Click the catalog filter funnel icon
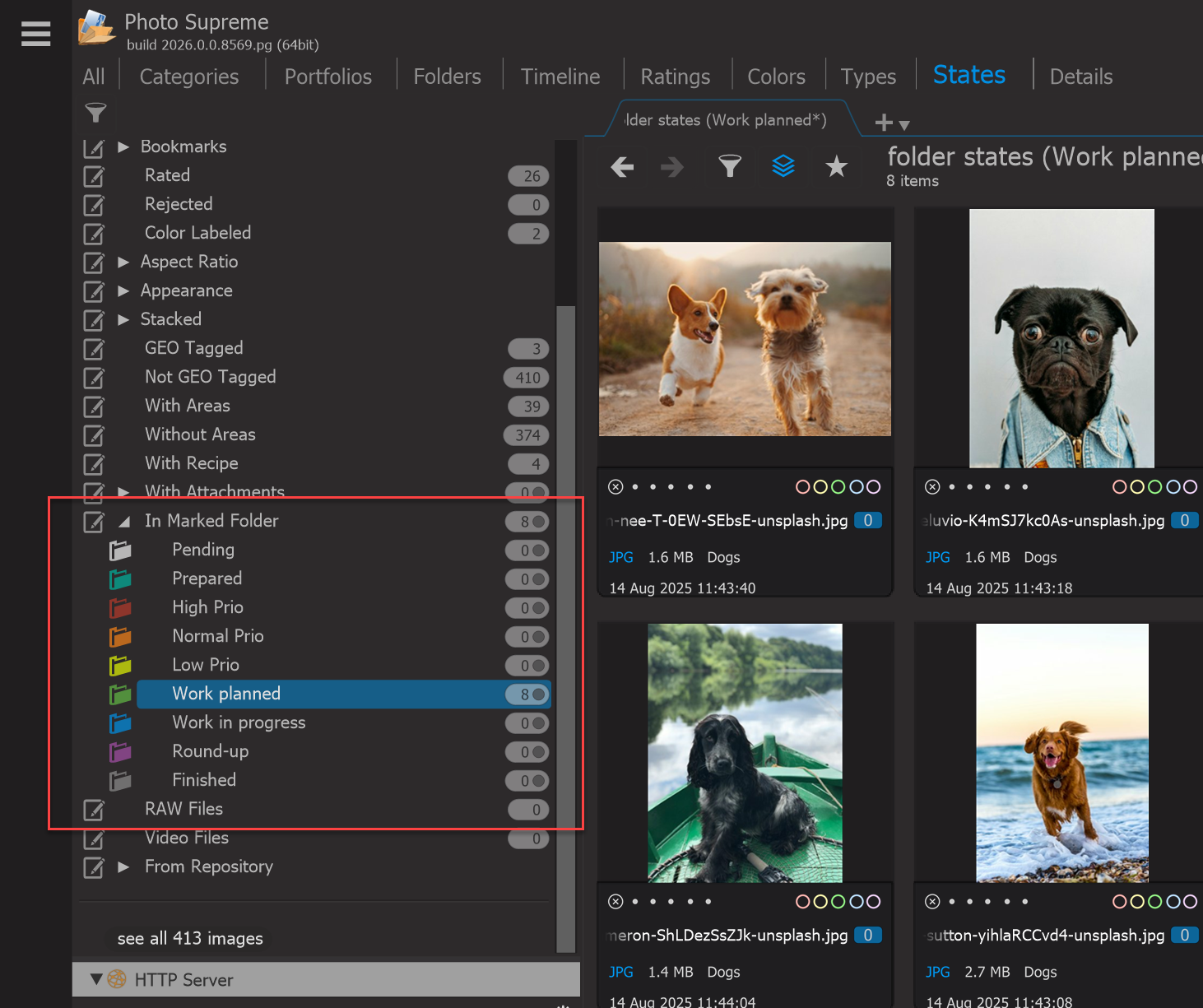Screen dimensions: 1203x1008 pyautogui.click(x=95, y=113)
